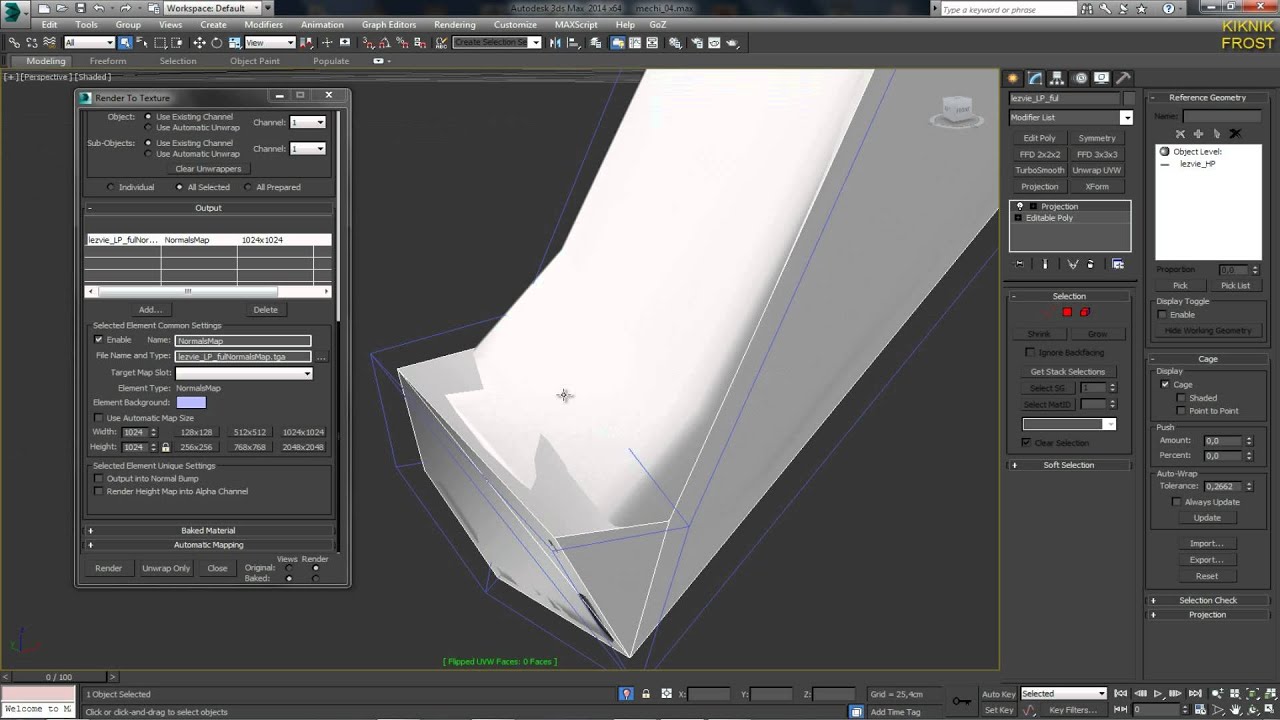Open the MAXScript menu
This screenshot has width=1280, height=720.
click(x=576, y=25)
